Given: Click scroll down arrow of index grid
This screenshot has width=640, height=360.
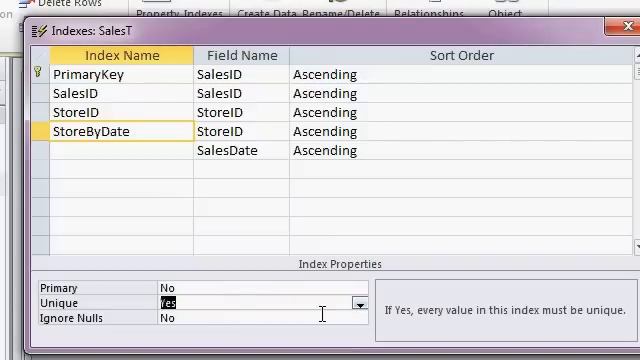Looking at the screenshot, I should [637, 247].
